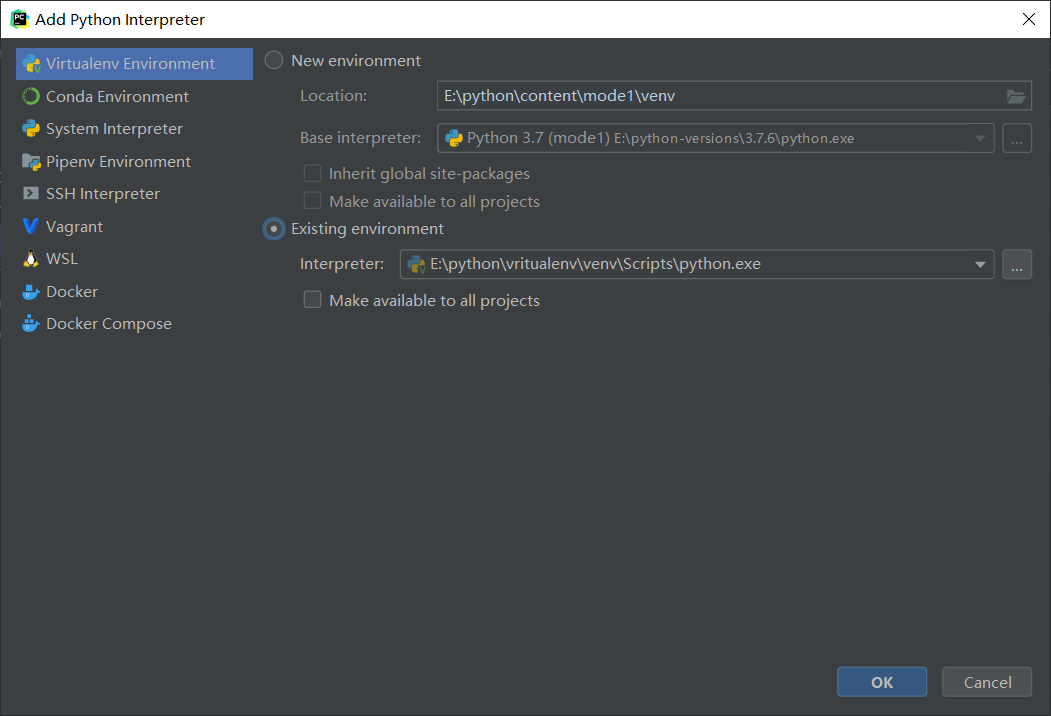This screenshot has height=716, width=1051.
Task: Click the Docker Compose whale icon
Action: coord(31,324)
